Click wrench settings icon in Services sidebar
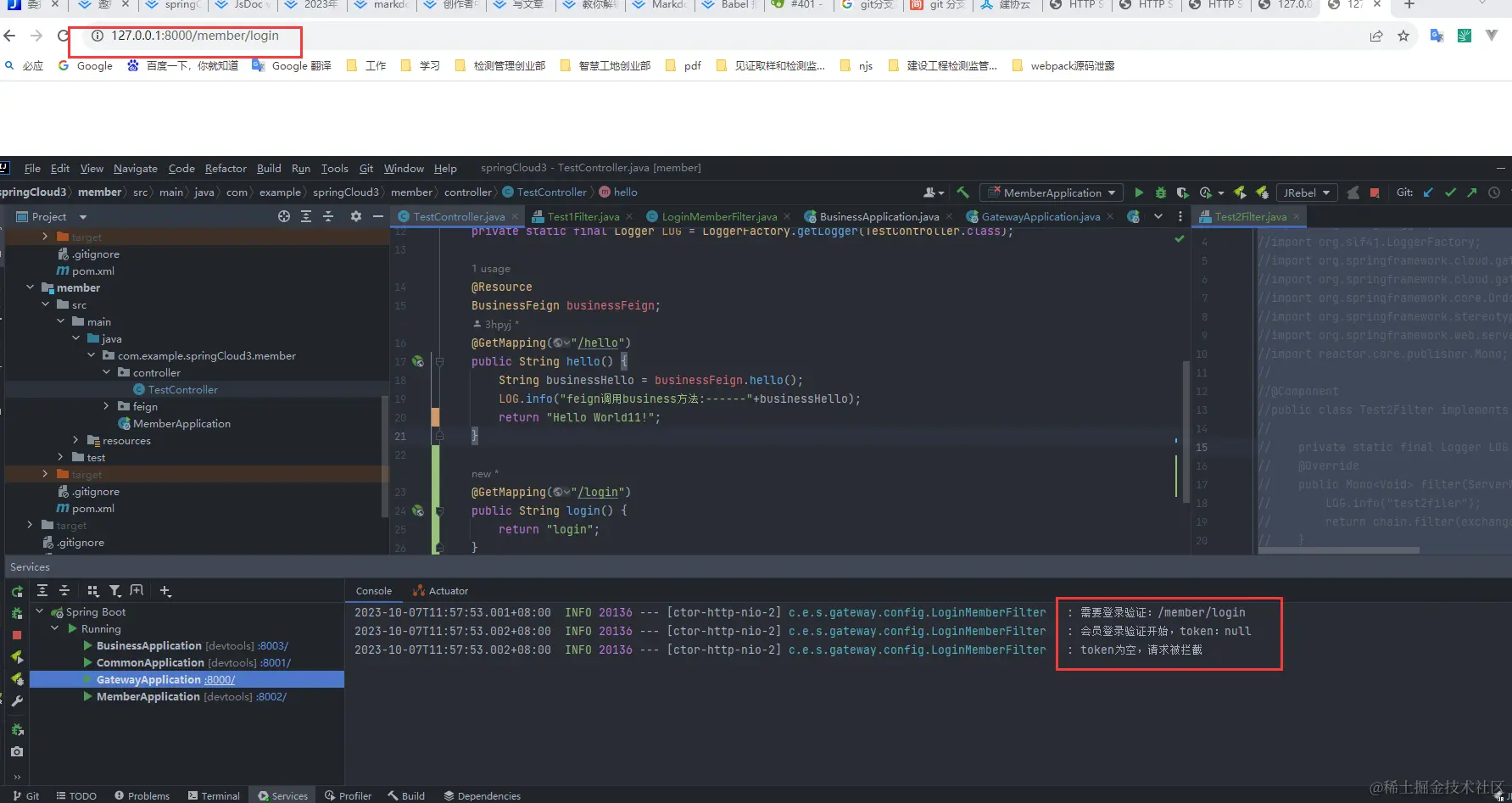The image size is (1512, 803). [x=17, y=701]
